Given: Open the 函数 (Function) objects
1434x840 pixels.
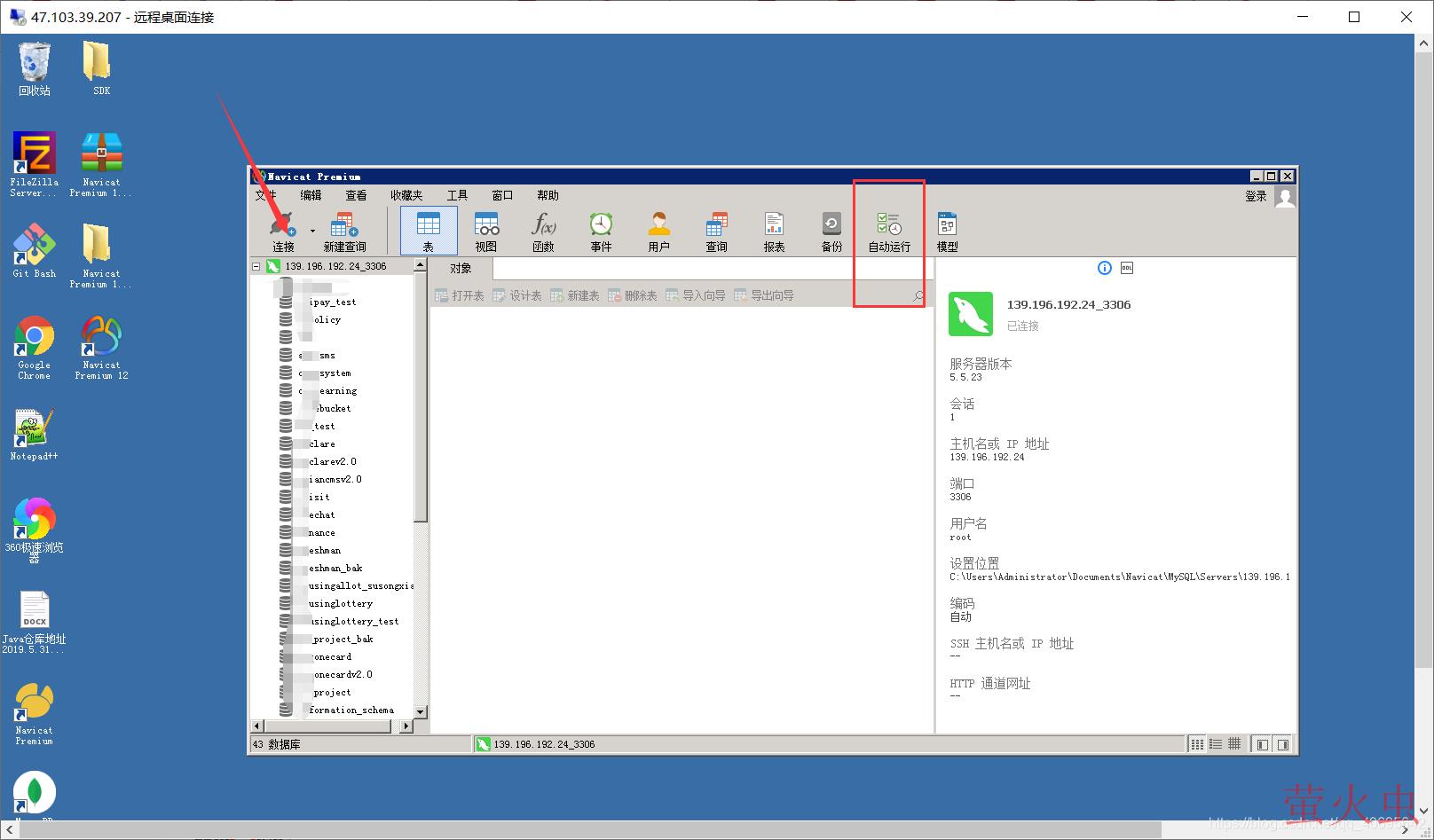Looking at the screenshot, I should [x=543, y=232].
